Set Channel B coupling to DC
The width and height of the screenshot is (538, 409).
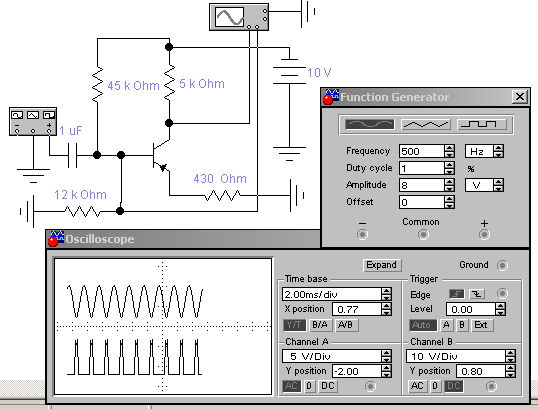(x=454, y=386)
